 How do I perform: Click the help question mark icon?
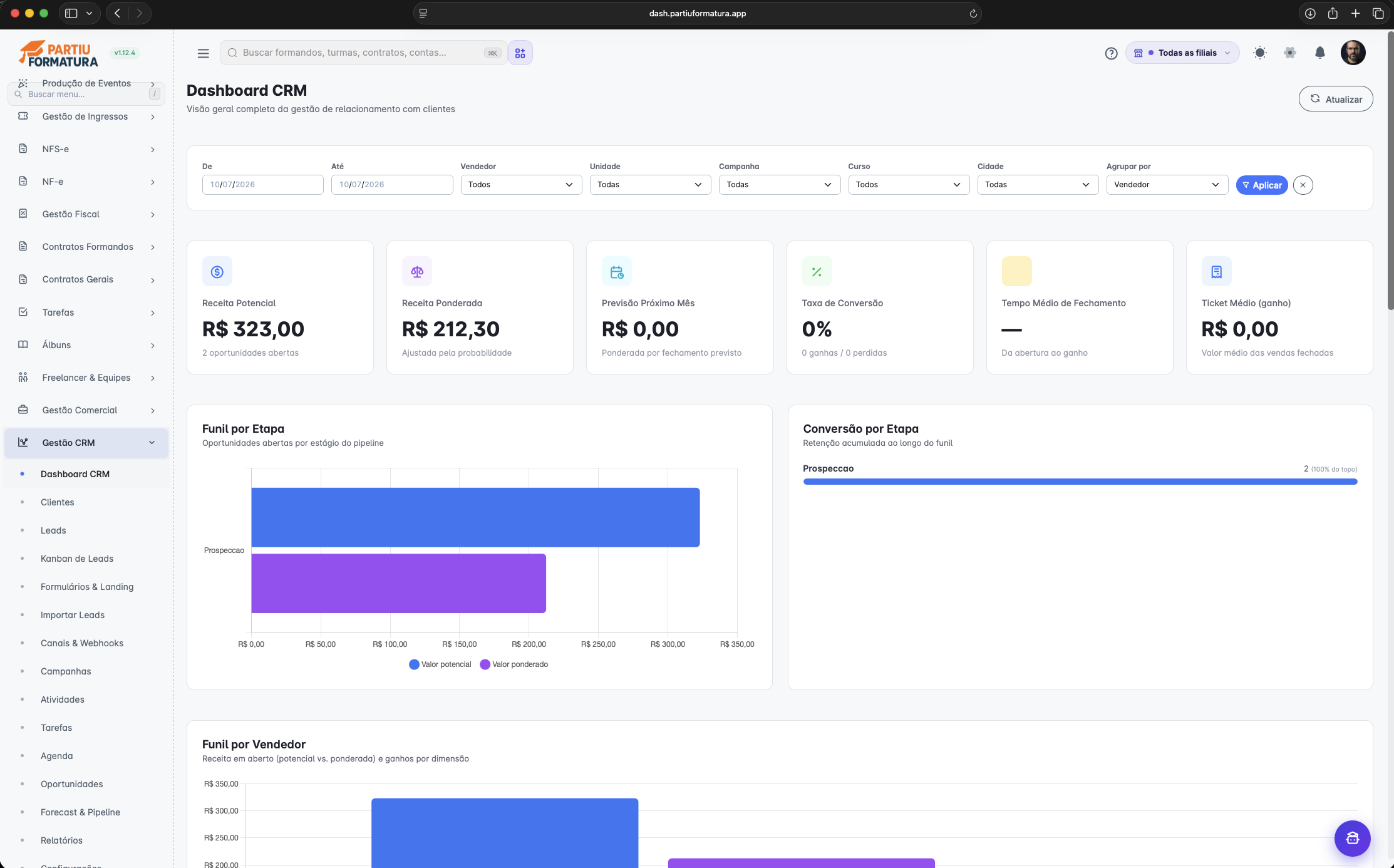1111,53
